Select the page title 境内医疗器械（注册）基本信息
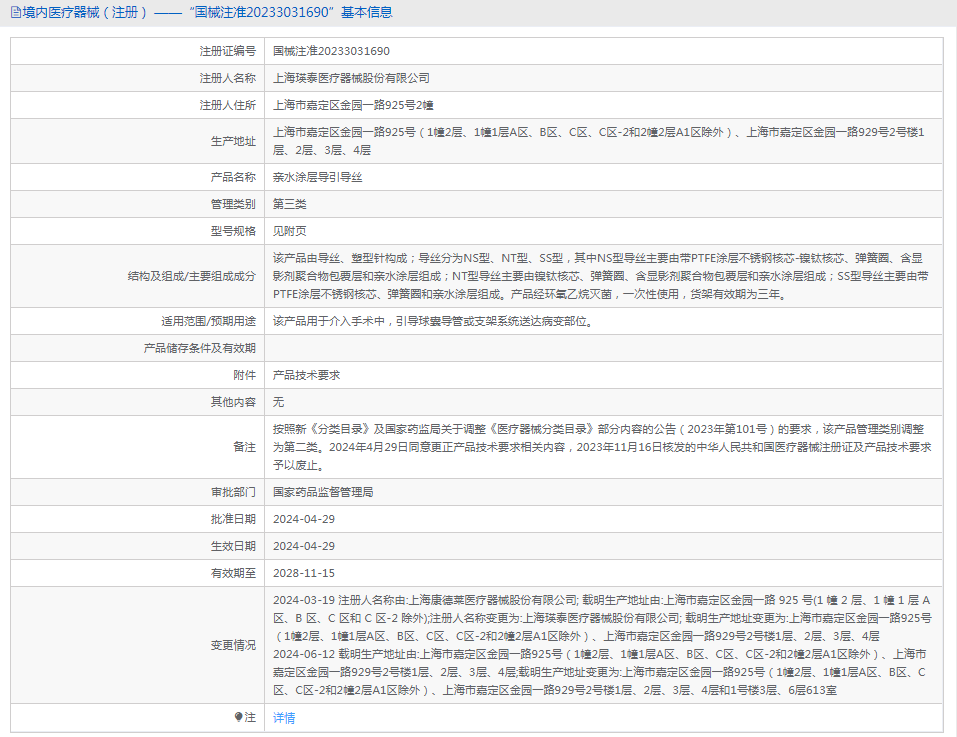The height and width of the screenshot is (737, 957). pyautogui.click(x=208, y=12)
